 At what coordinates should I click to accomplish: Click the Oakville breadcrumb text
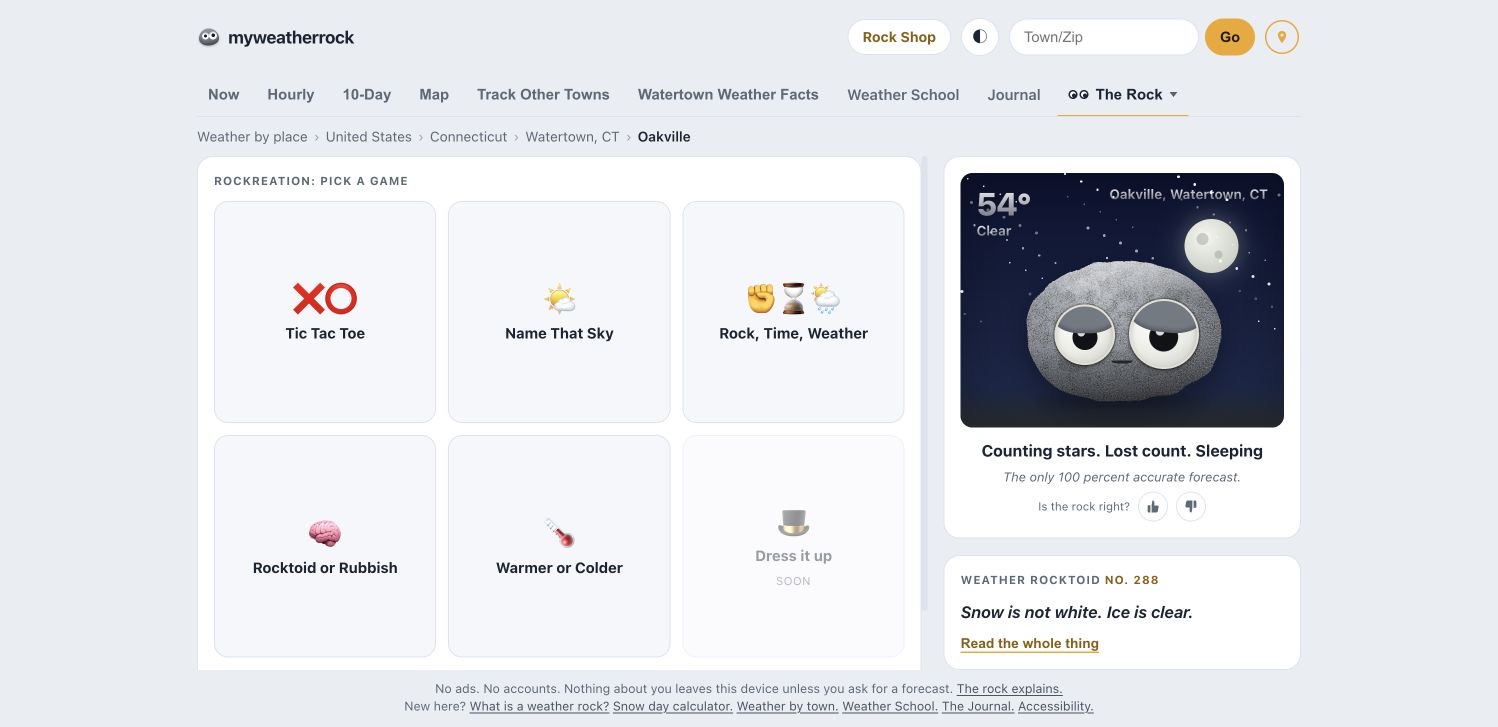[x=664, y=137]
